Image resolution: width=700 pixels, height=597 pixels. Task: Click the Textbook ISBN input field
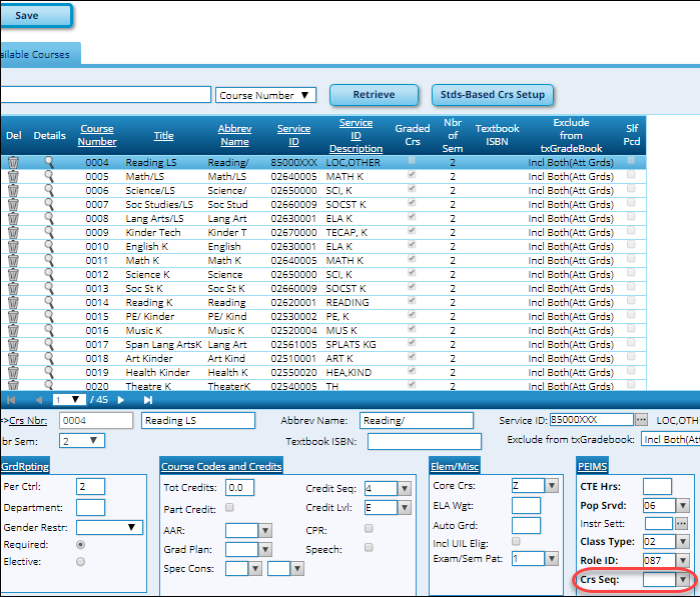click(x=424, y=441)
